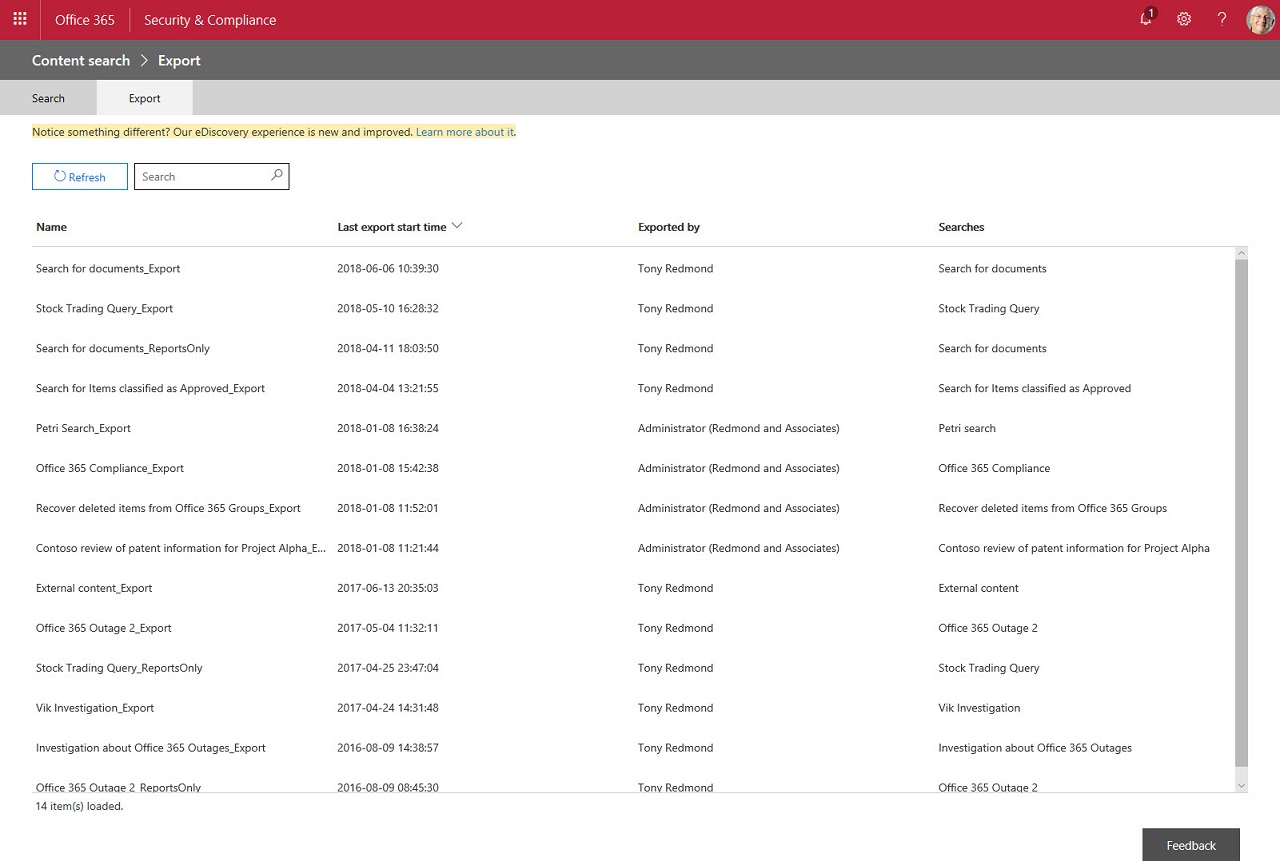Click the 2017-04-25 23:47:04 timestamp
Image resolution: width=1280 pixels, height=861 pixels.
click(388, 668)
